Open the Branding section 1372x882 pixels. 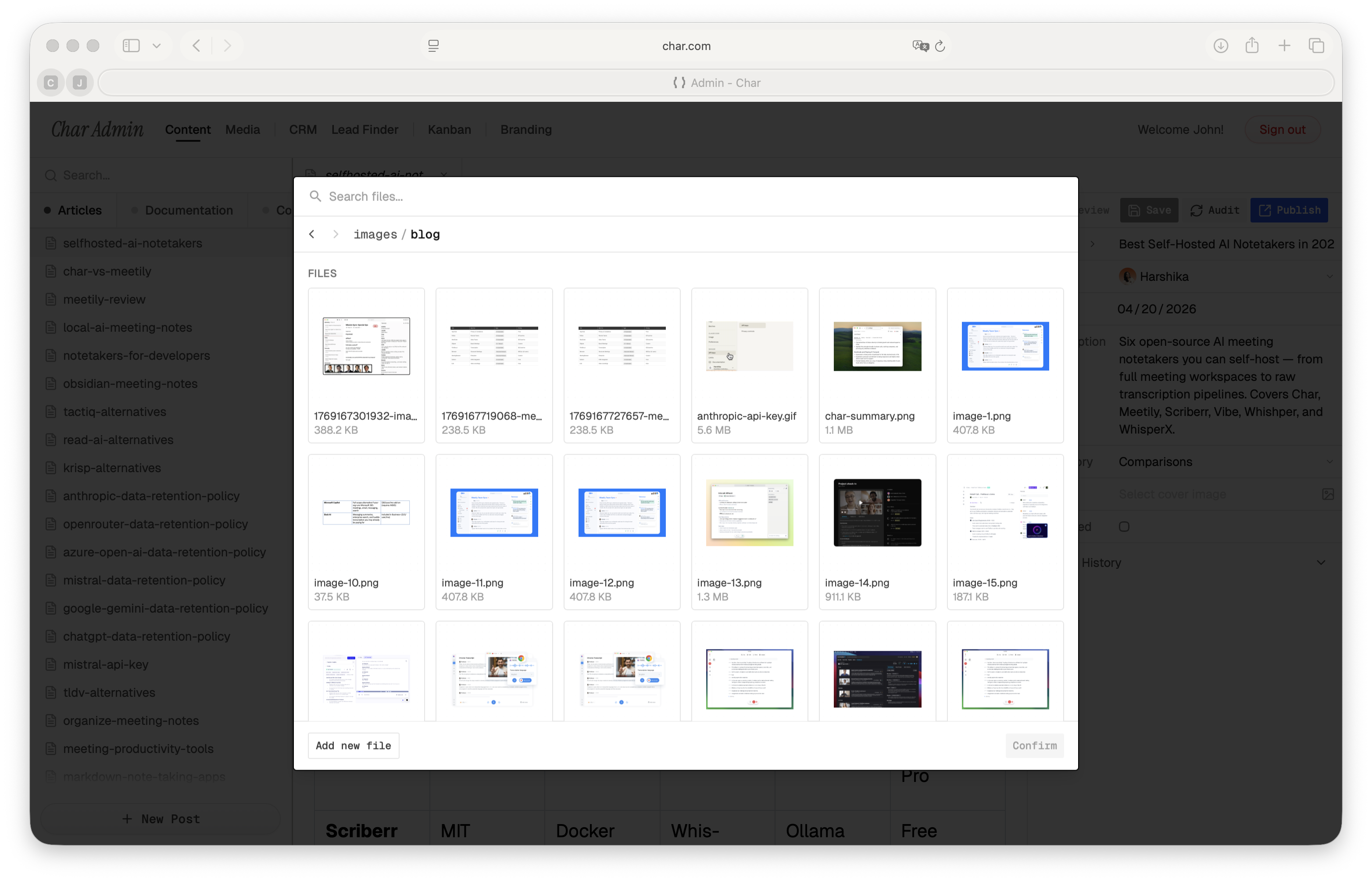(x=526, y=129)
